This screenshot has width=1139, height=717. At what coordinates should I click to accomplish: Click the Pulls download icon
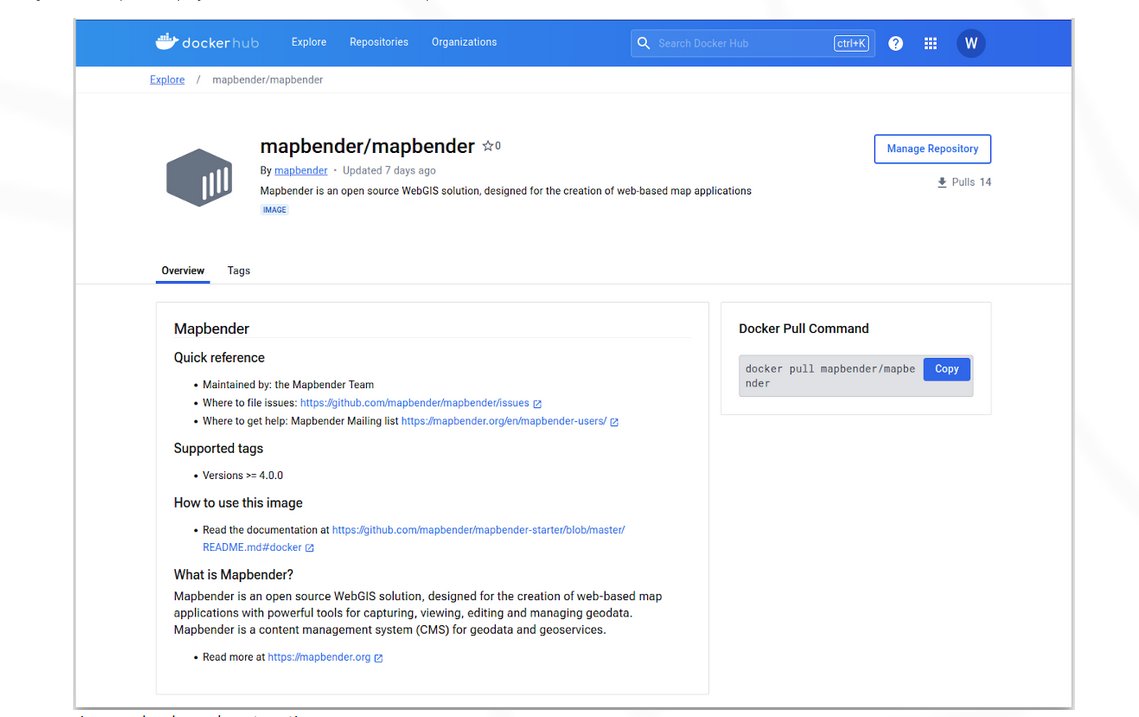coord(941,182)
